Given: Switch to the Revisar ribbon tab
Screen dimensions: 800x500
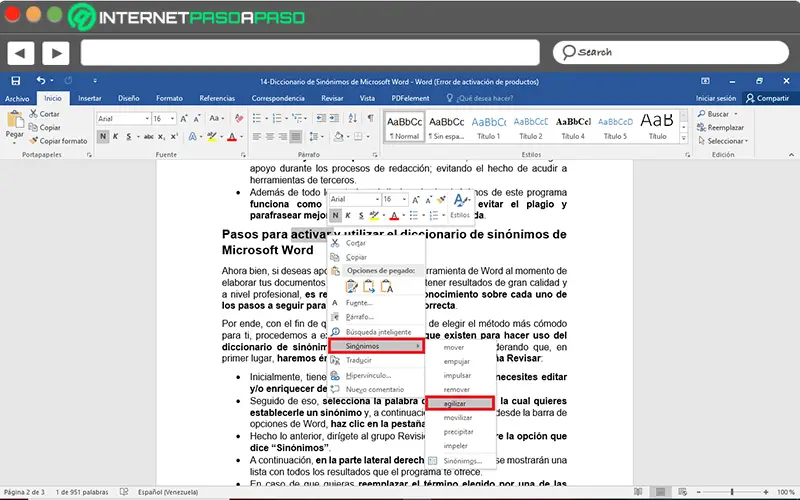Looking at the screenshot, I should [x=332, y=98].
